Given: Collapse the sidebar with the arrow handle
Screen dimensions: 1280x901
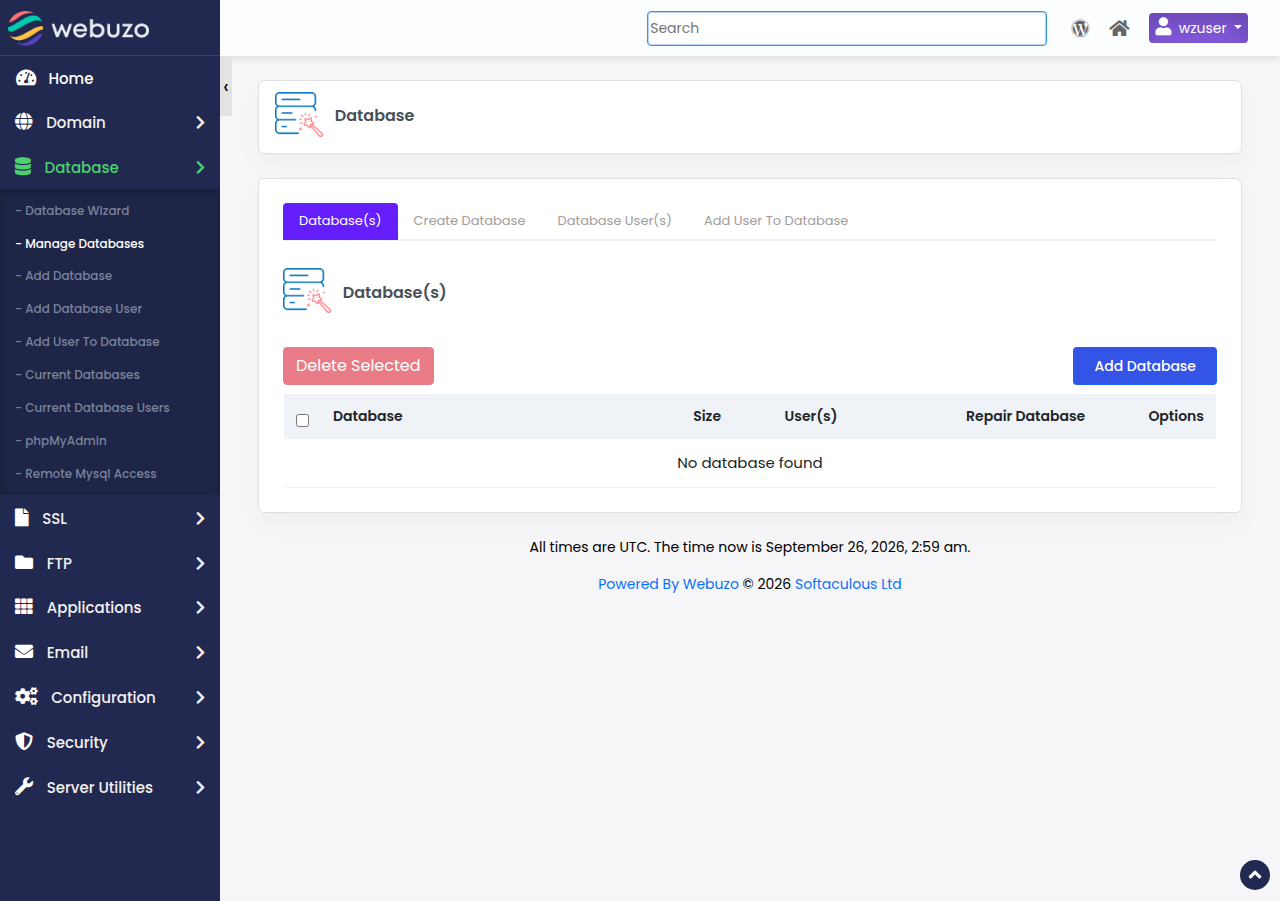Looking at the screenshot, I should (x=226, y=87).
